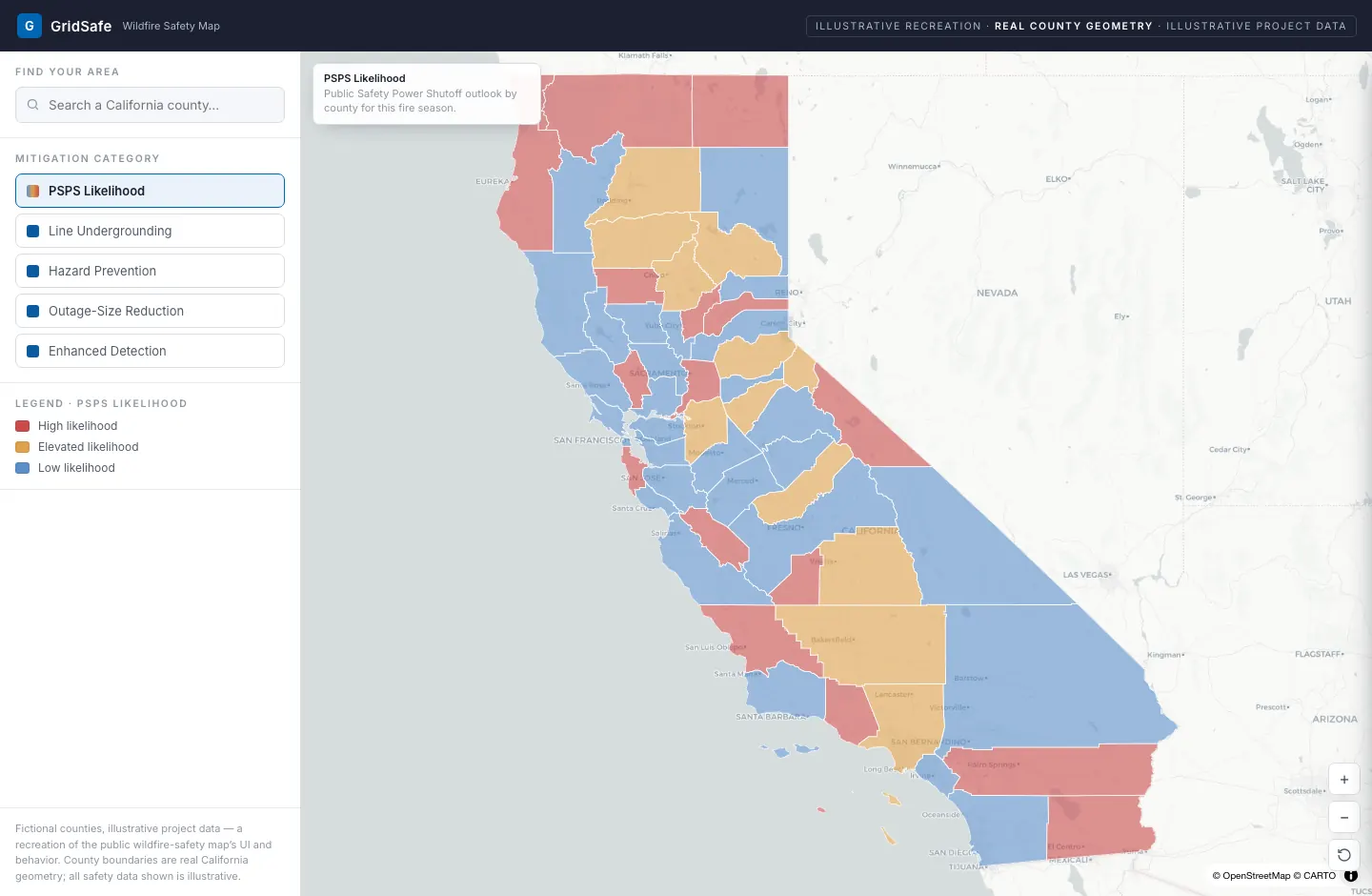Click the PSPS Likelihood gradient swatch
The height and width of the screenshot is (896, 1372).
tap(33, 191)
